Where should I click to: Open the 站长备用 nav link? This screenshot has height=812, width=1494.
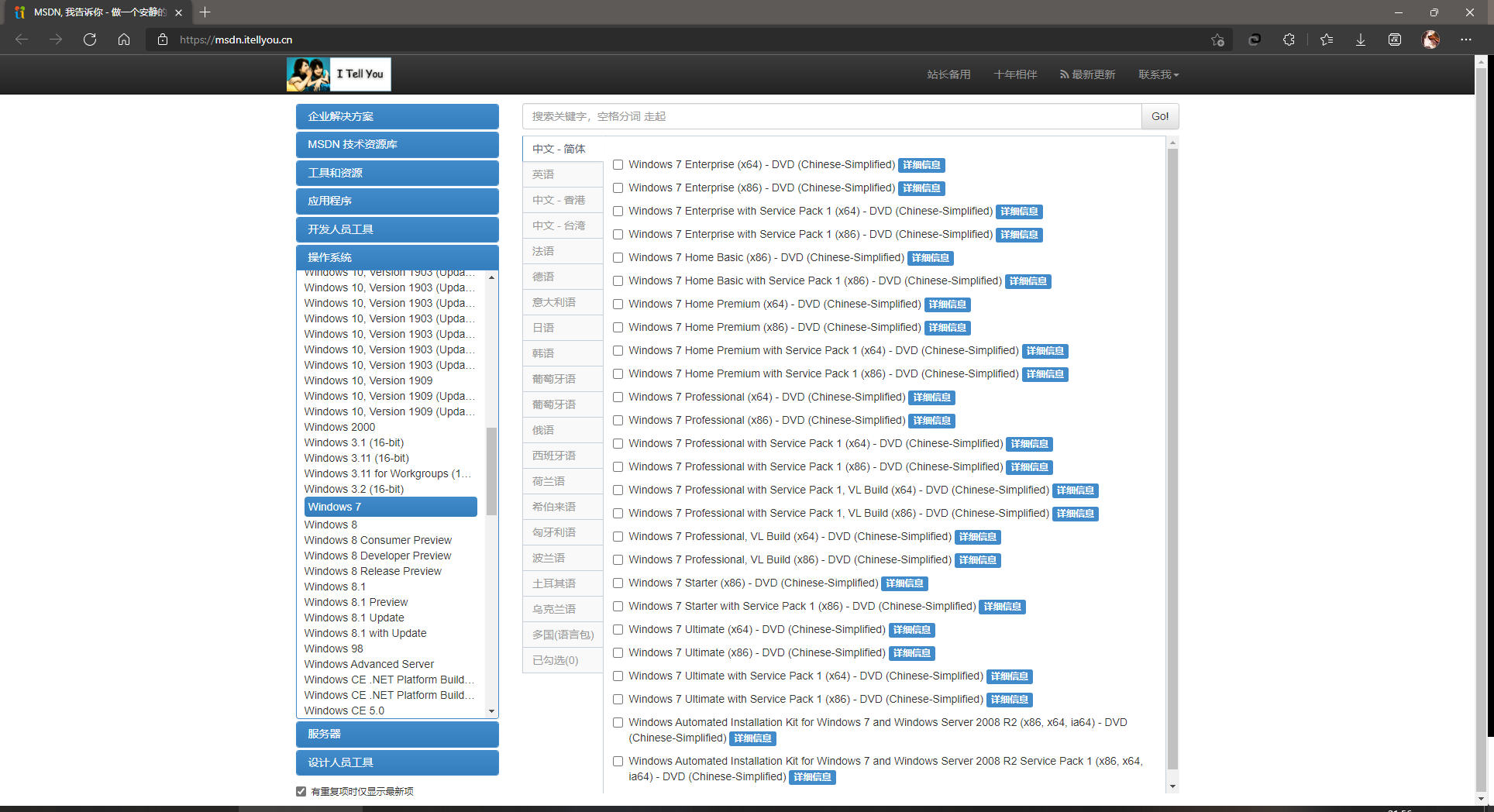click(948, 74)
